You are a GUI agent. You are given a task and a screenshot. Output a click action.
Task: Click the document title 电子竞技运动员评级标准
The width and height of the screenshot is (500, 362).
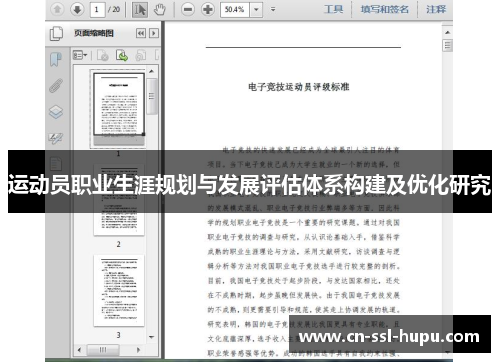click(298, 87)
